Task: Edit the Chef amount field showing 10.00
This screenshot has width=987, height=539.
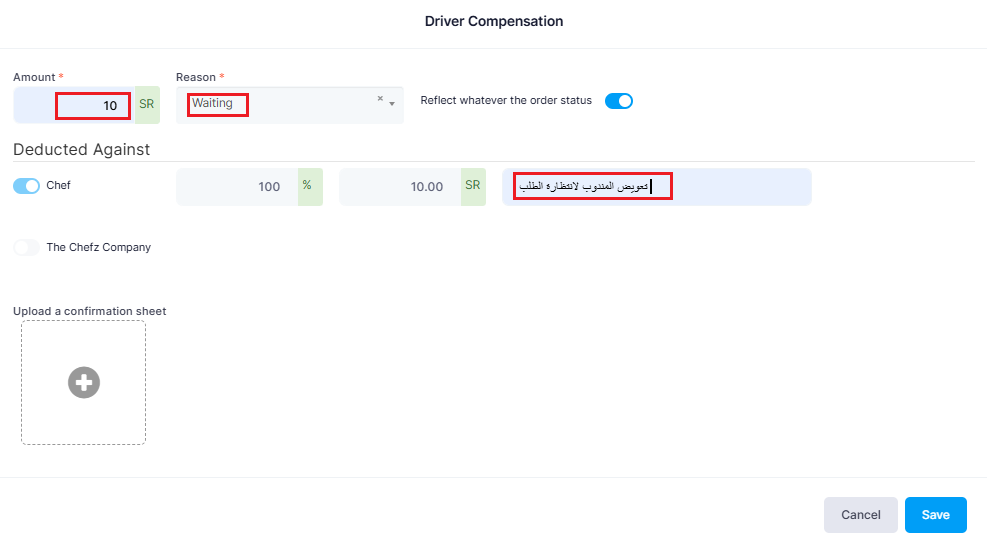Action: [x=400, y=186]
